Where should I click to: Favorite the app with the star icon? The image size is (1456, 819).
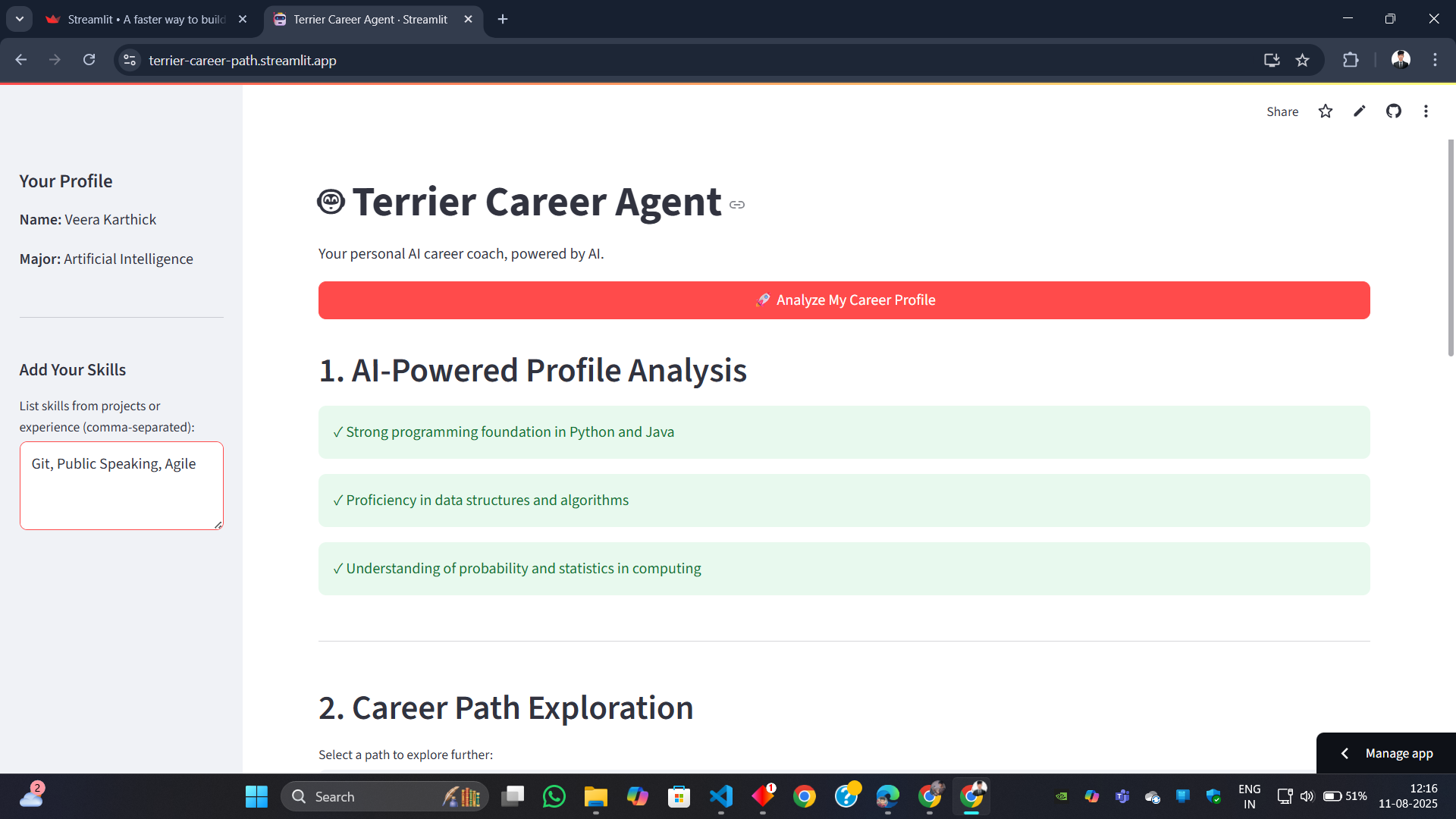click(x=1325, y=111)
